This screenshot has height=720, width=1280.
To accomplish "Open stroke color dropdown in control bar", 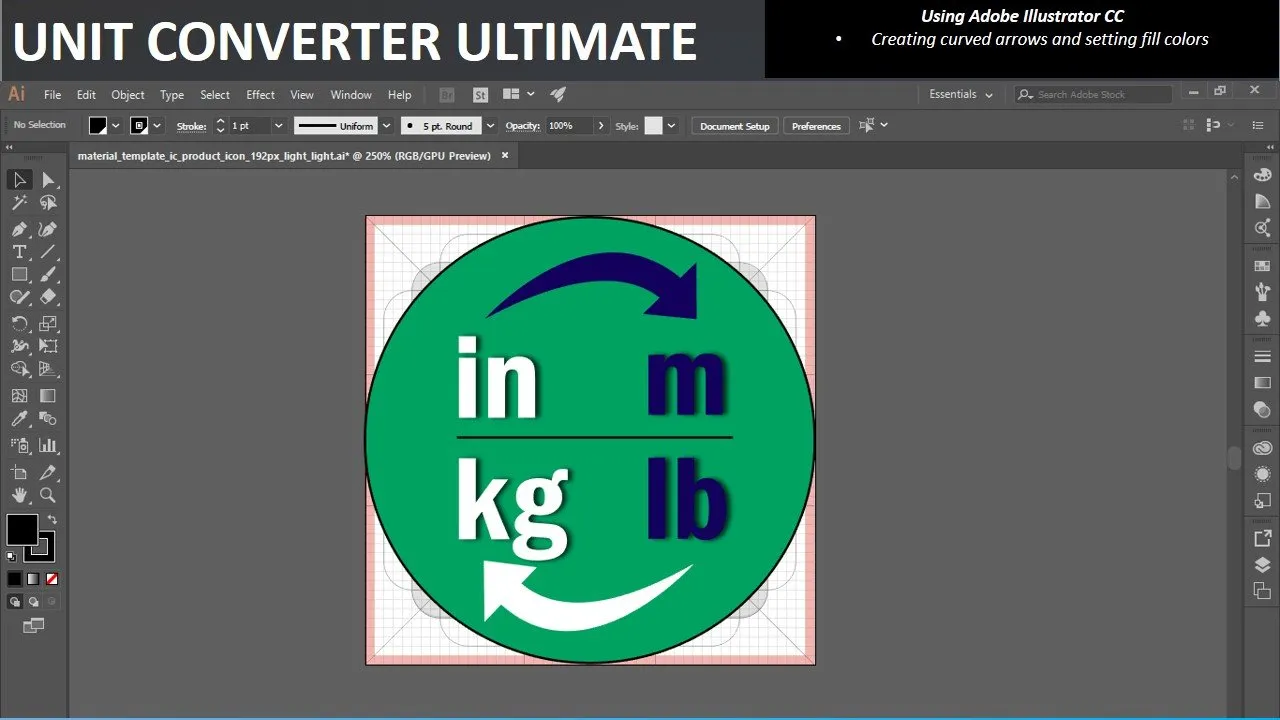I will [x=158, y=126].
